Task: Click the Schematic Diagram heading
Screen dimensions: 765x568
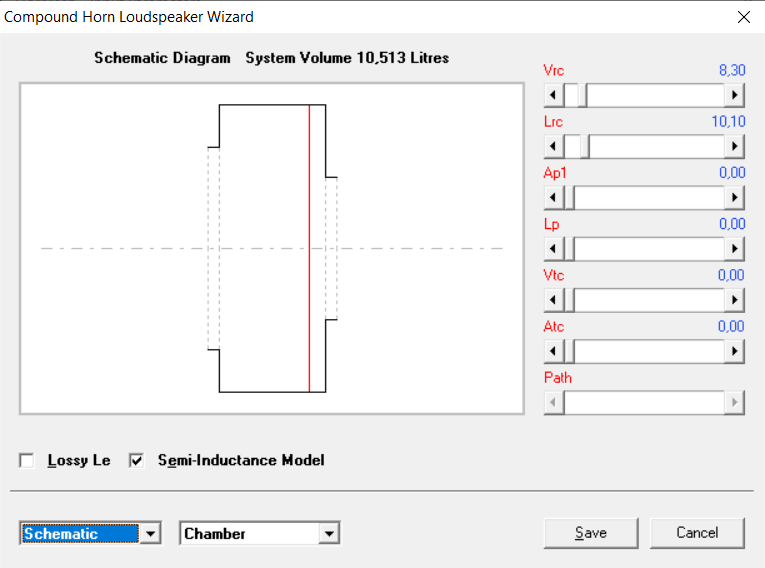Action: coord(162,58)
